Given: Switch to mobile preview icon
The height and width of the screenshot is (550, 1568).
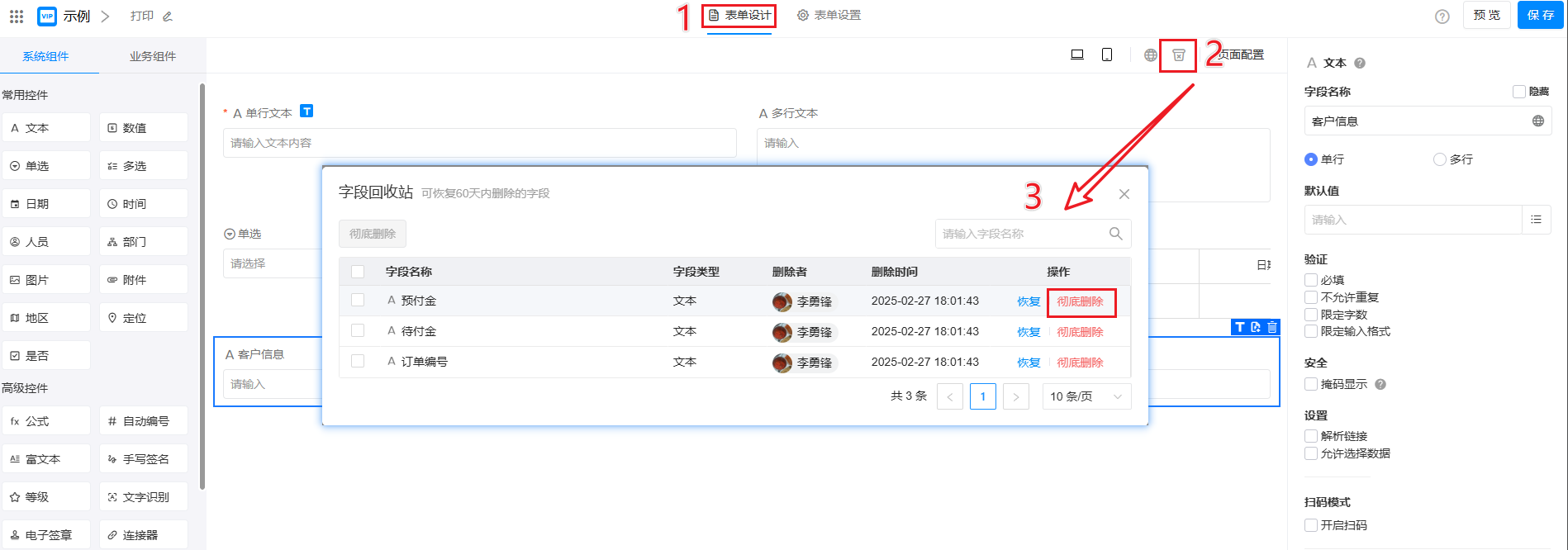Looking at the screenshot, I should (x=1107, y=55).
